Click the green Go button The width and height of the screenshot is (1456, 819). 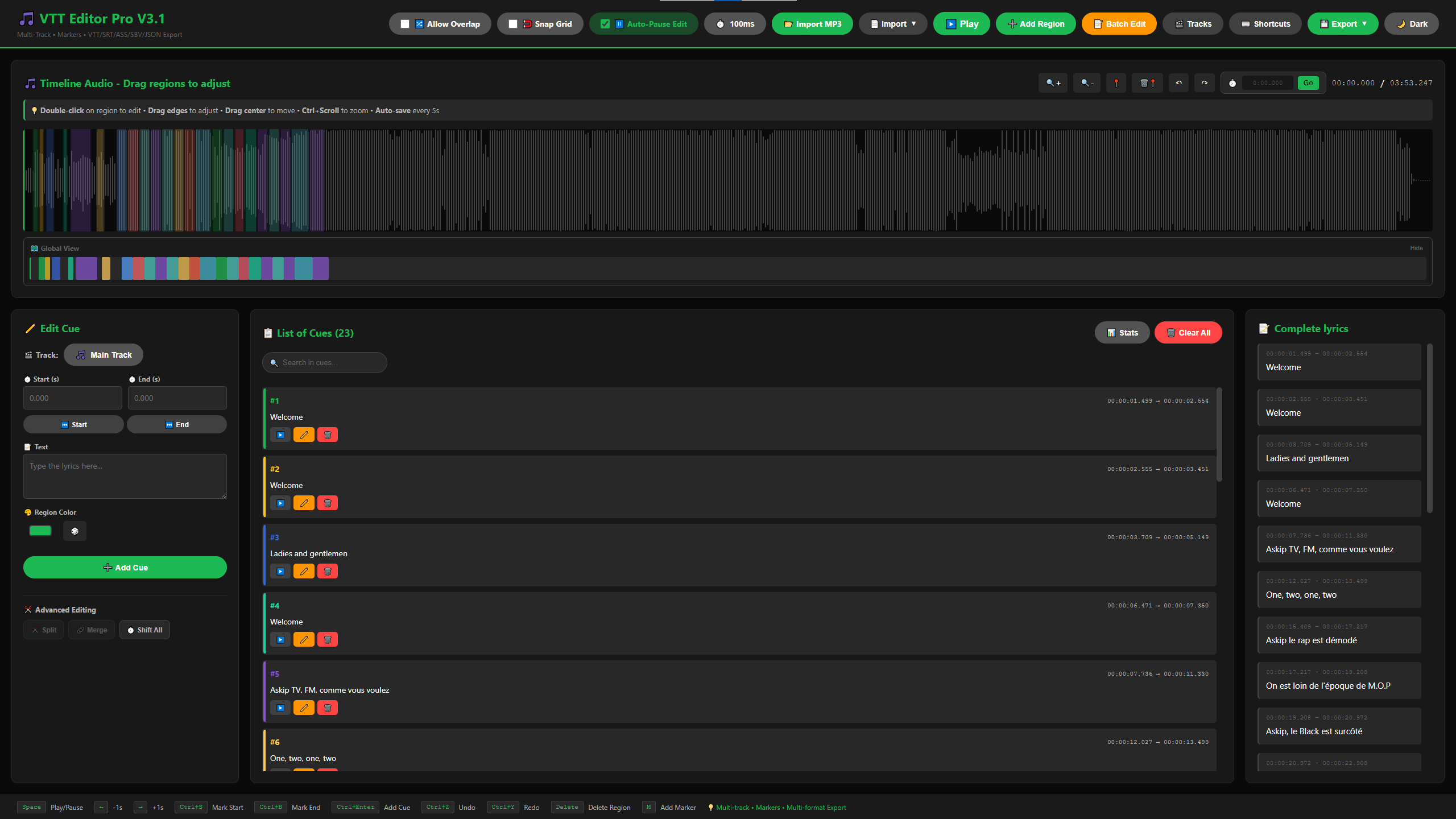point(1308,83)
